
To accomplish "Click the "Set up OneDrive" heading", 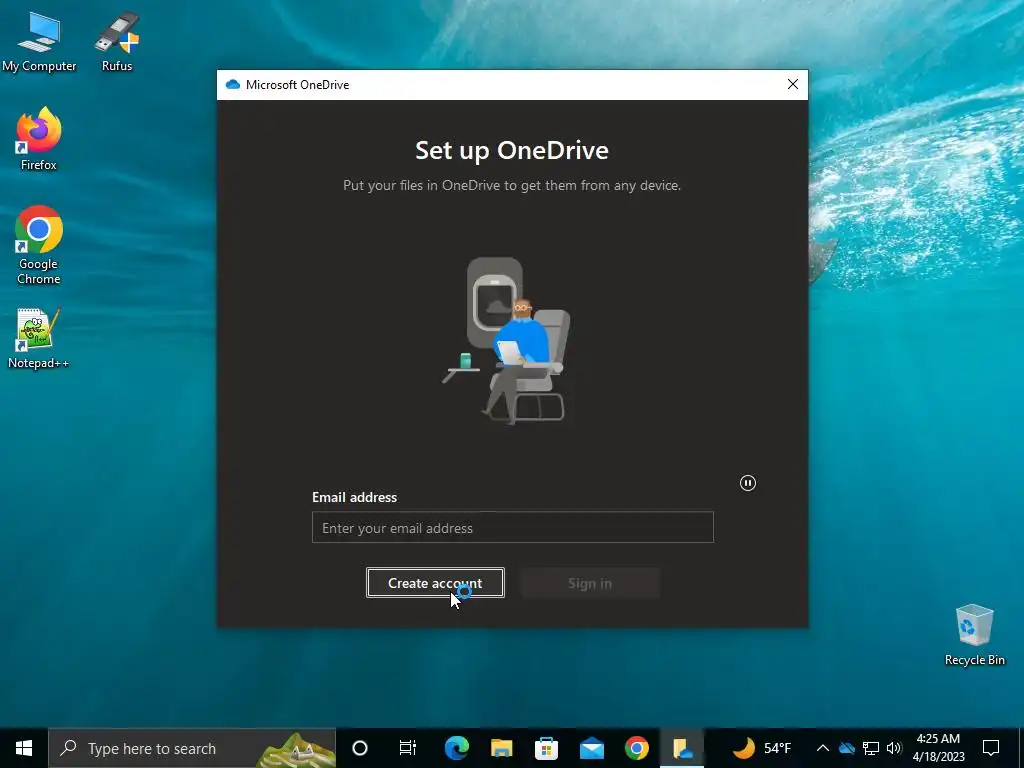I will click(x=512, y=150).
